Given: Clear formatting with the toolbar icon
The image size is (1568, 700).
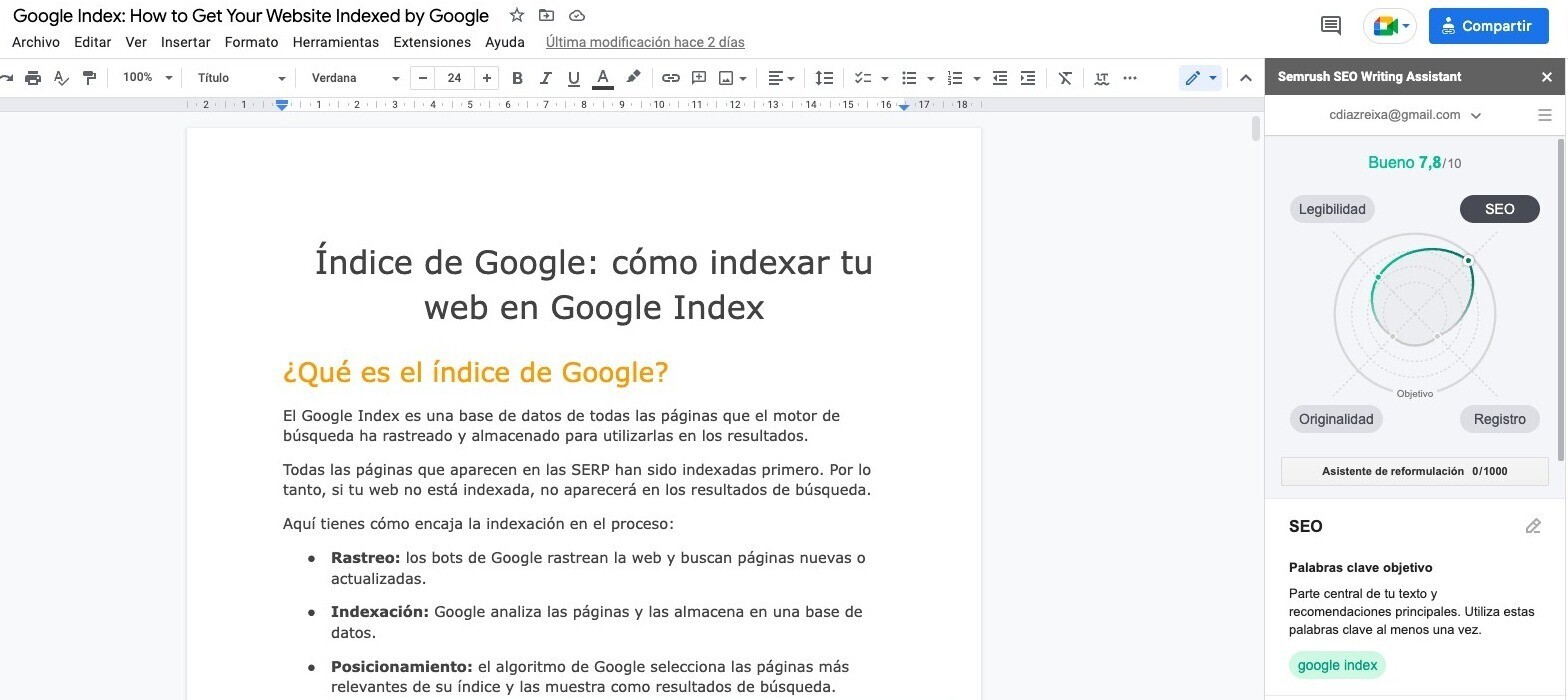Looking at the screenshot, I should (1065, 78).
